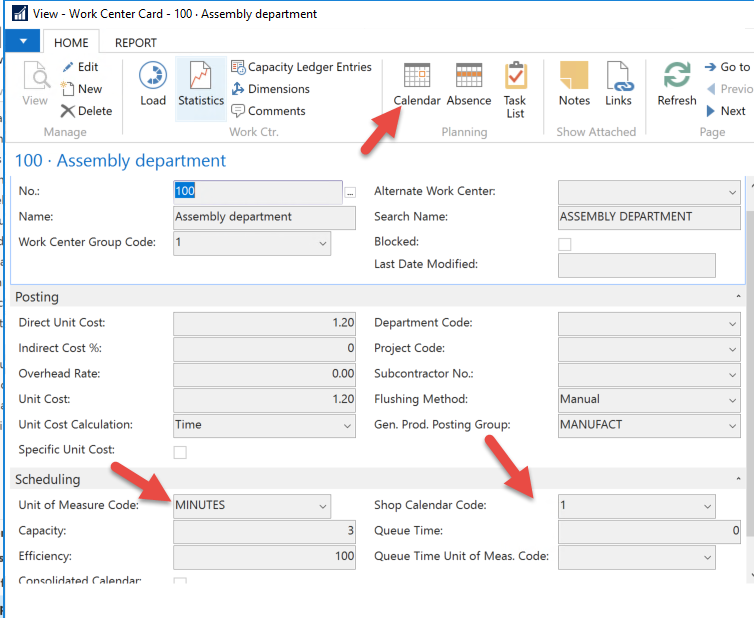Click the Edit pencil icon
The image size is (754, 618).
(68, 67)
